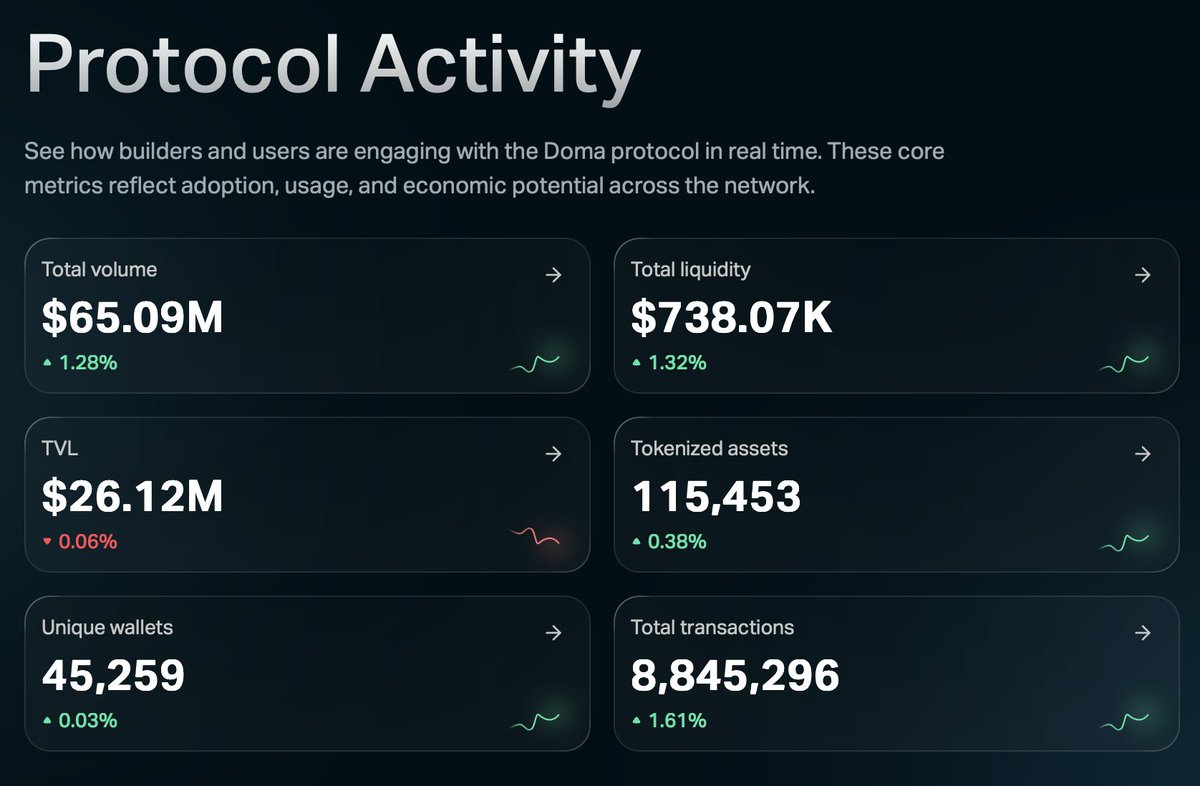Click the 1.32% change percentage
The image size is (1200, 786).
[678, 363]
